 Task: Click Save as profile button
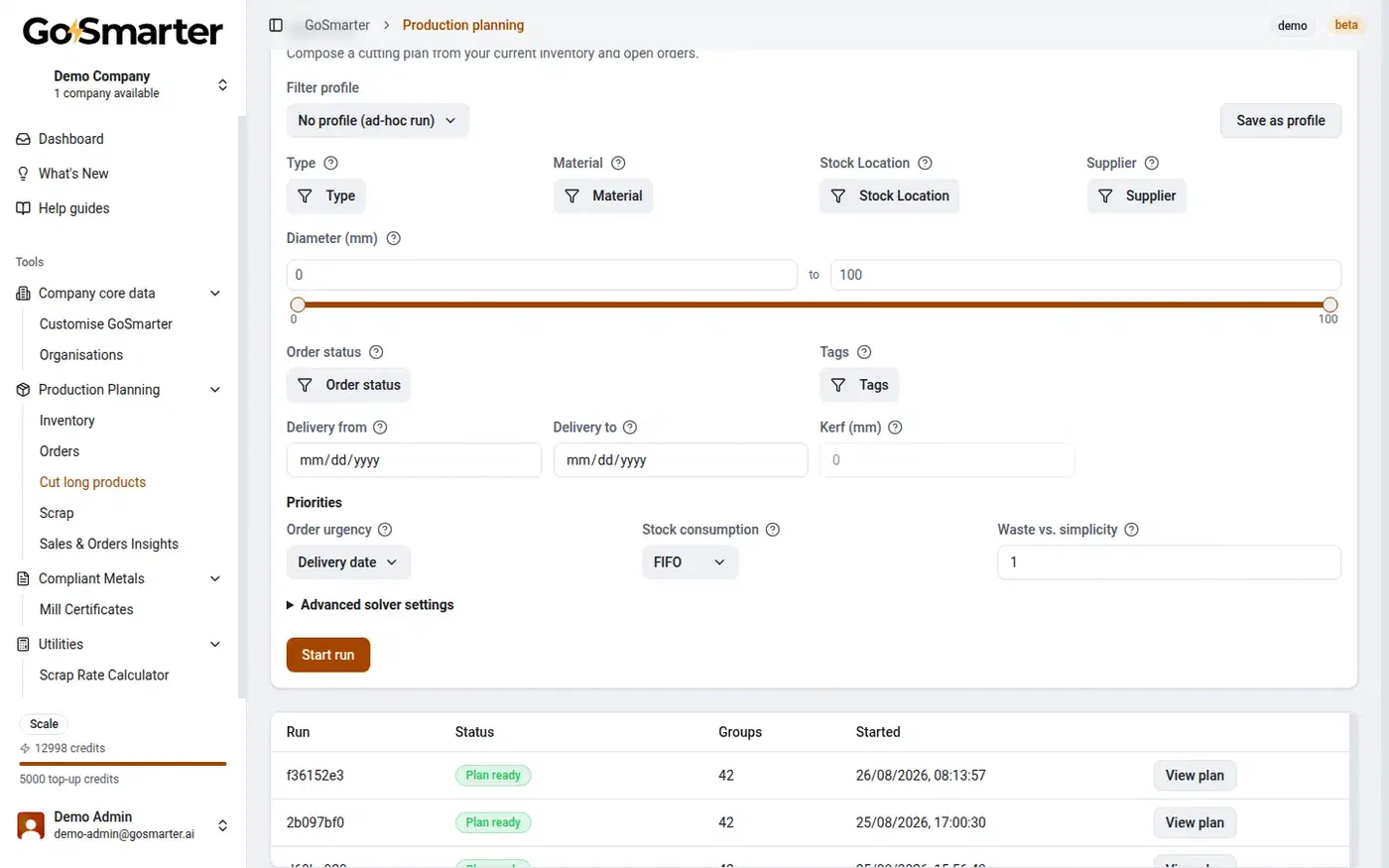click(1281, 120)
